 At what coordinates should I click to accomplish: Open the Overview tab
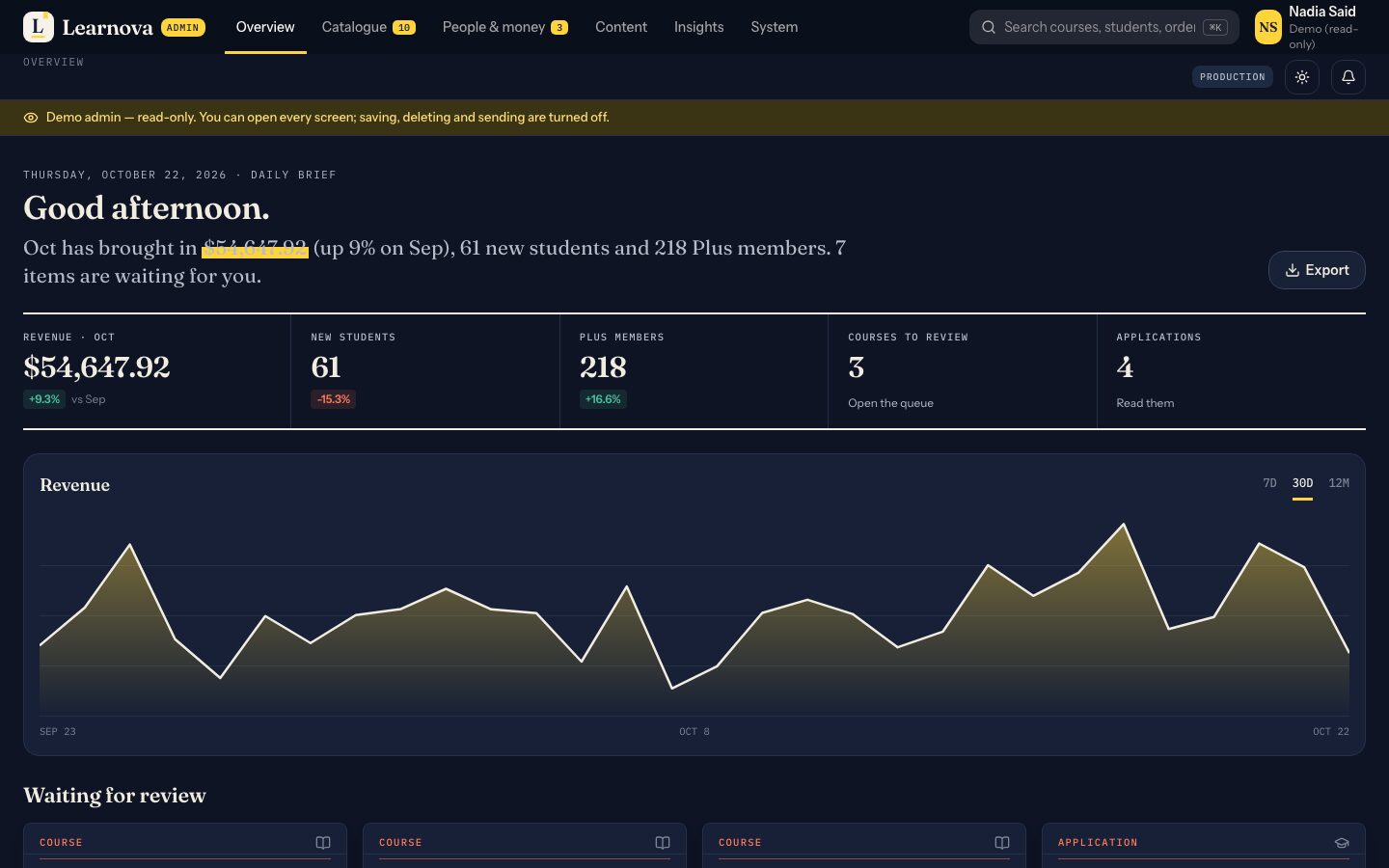tap(265, 27)
